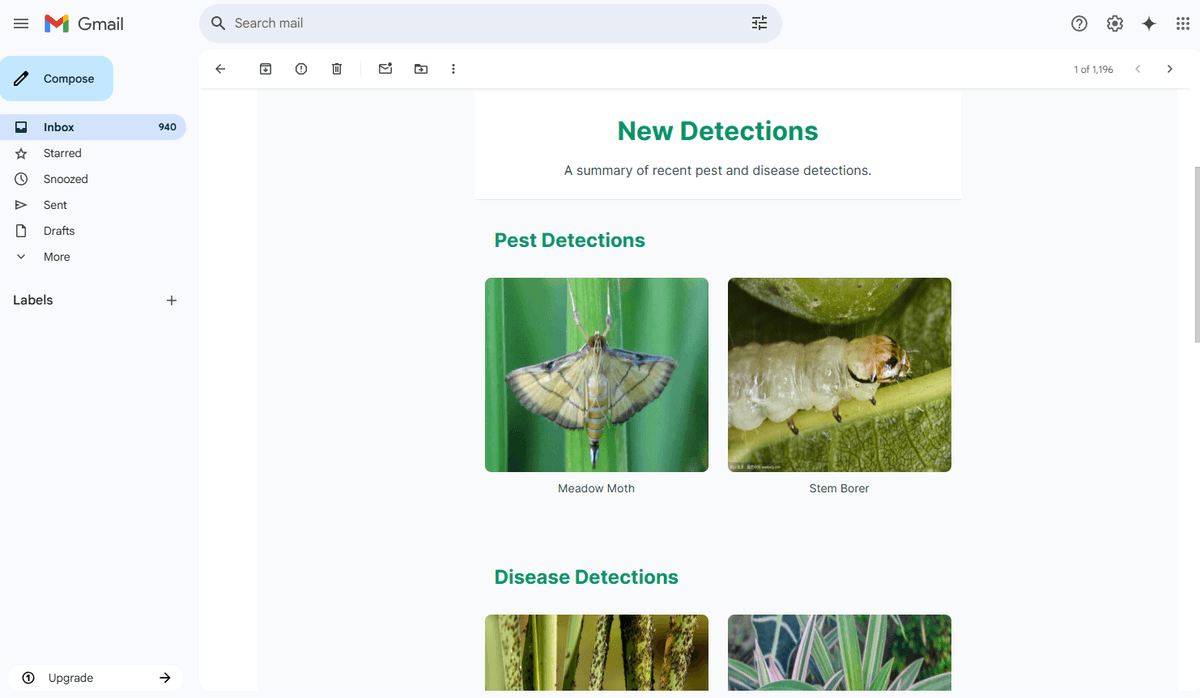Open the more actions three-dot menu

[x=453, y=69]
